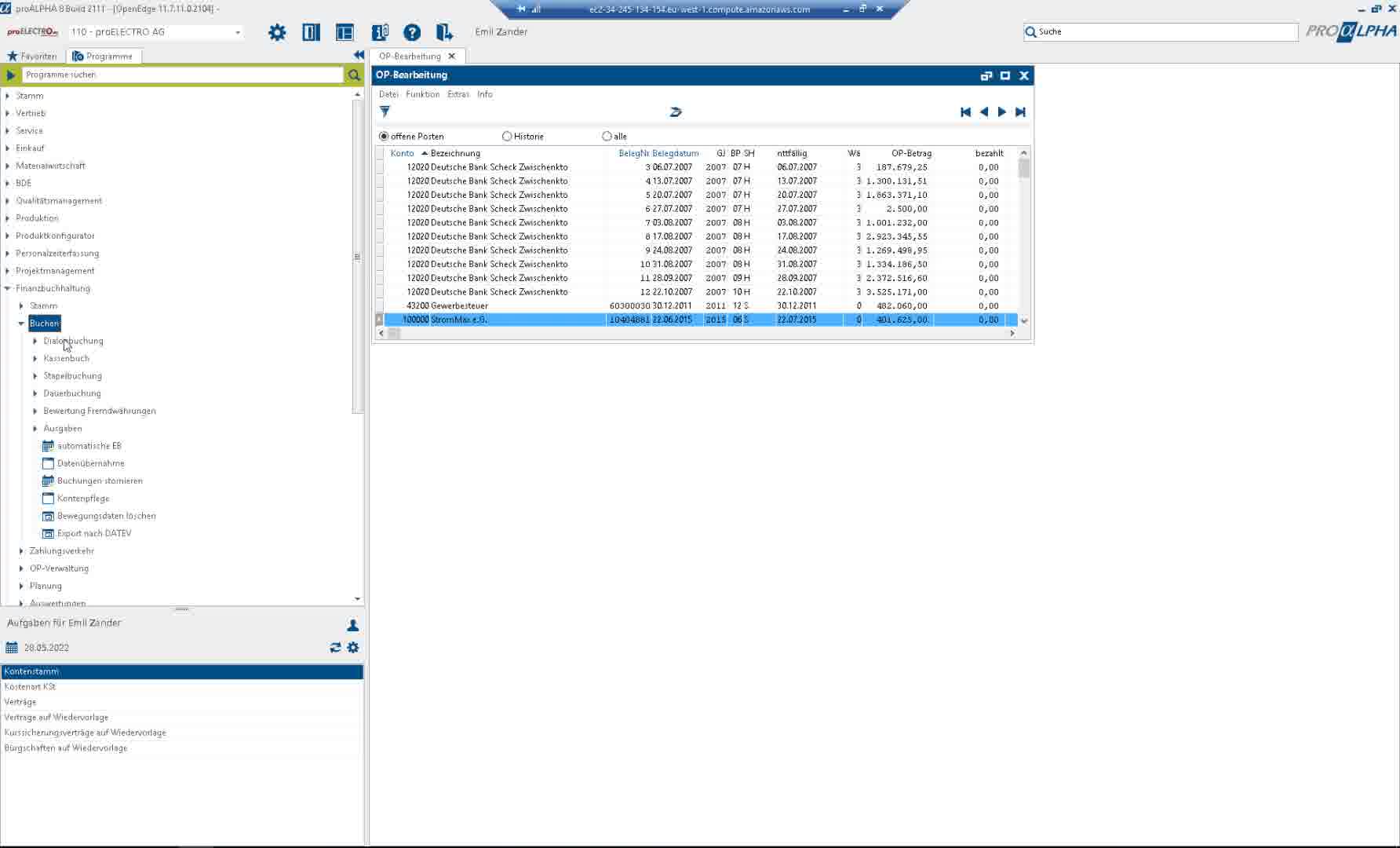Open Kontenpflege program
1400x848 pixels.
click(x=82, y=498)
